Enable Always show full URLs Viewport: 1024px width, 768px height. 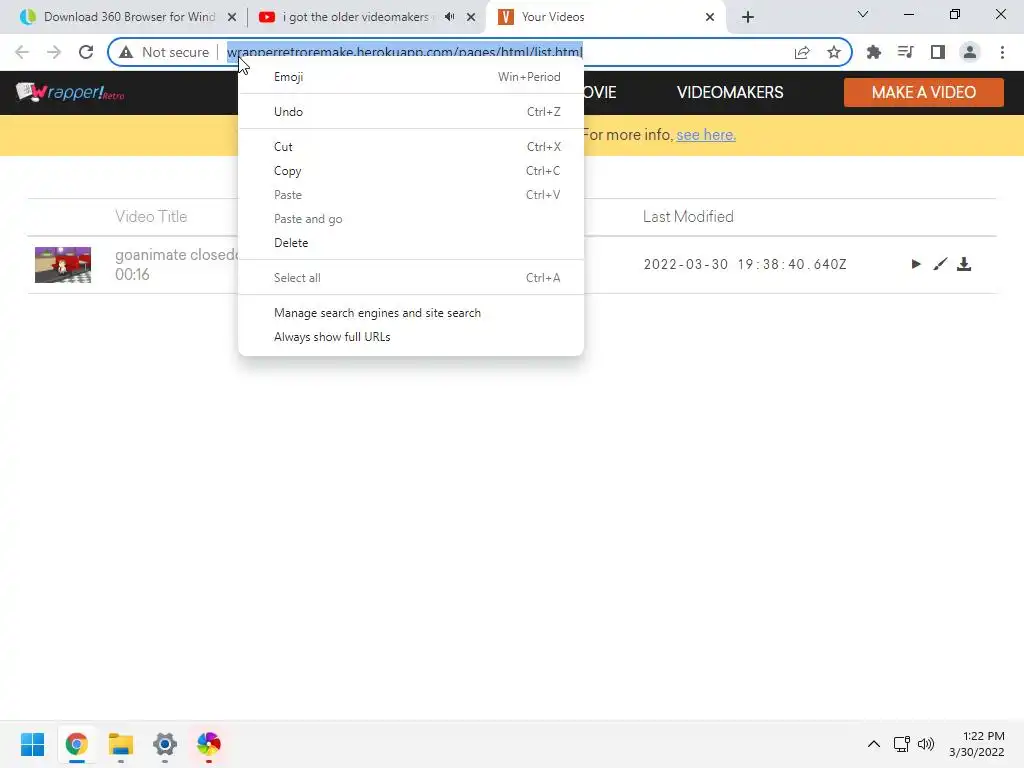pos(411,337)
